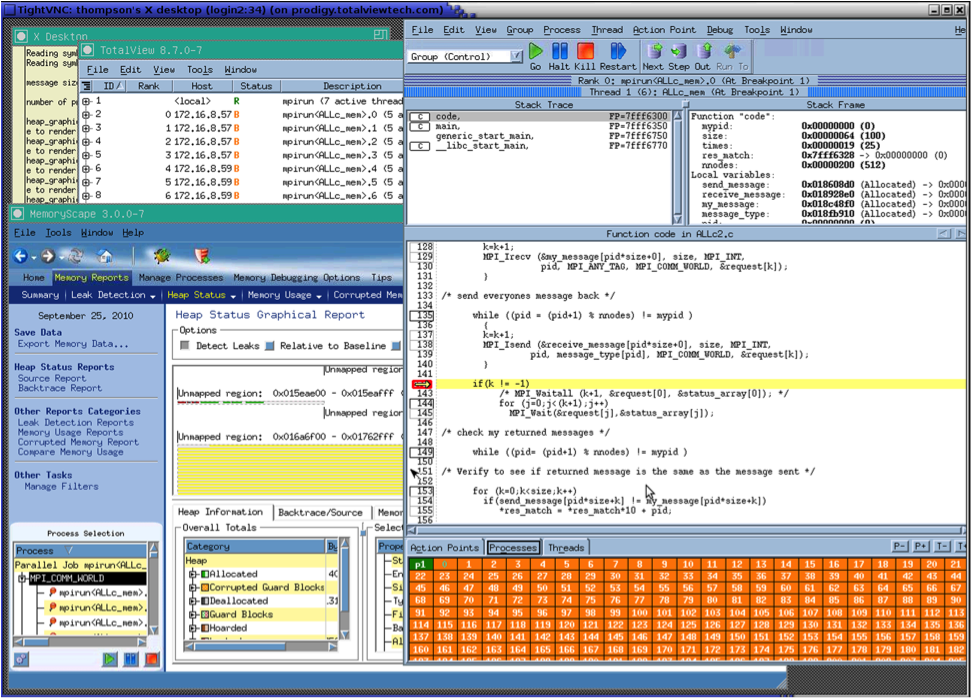Halt the process with the Halt icon
Viewport: 972px width, 698px height.
tap(559, 51)
